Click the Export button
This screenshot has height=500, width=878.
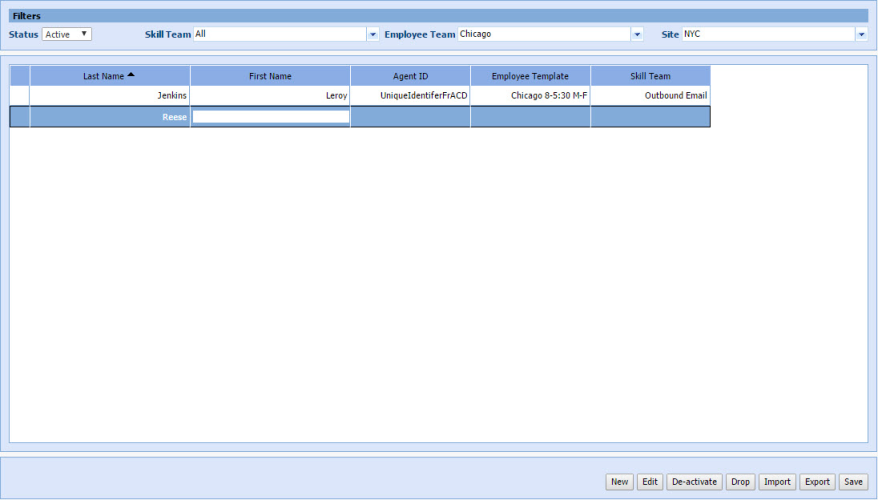coord(817,482)
